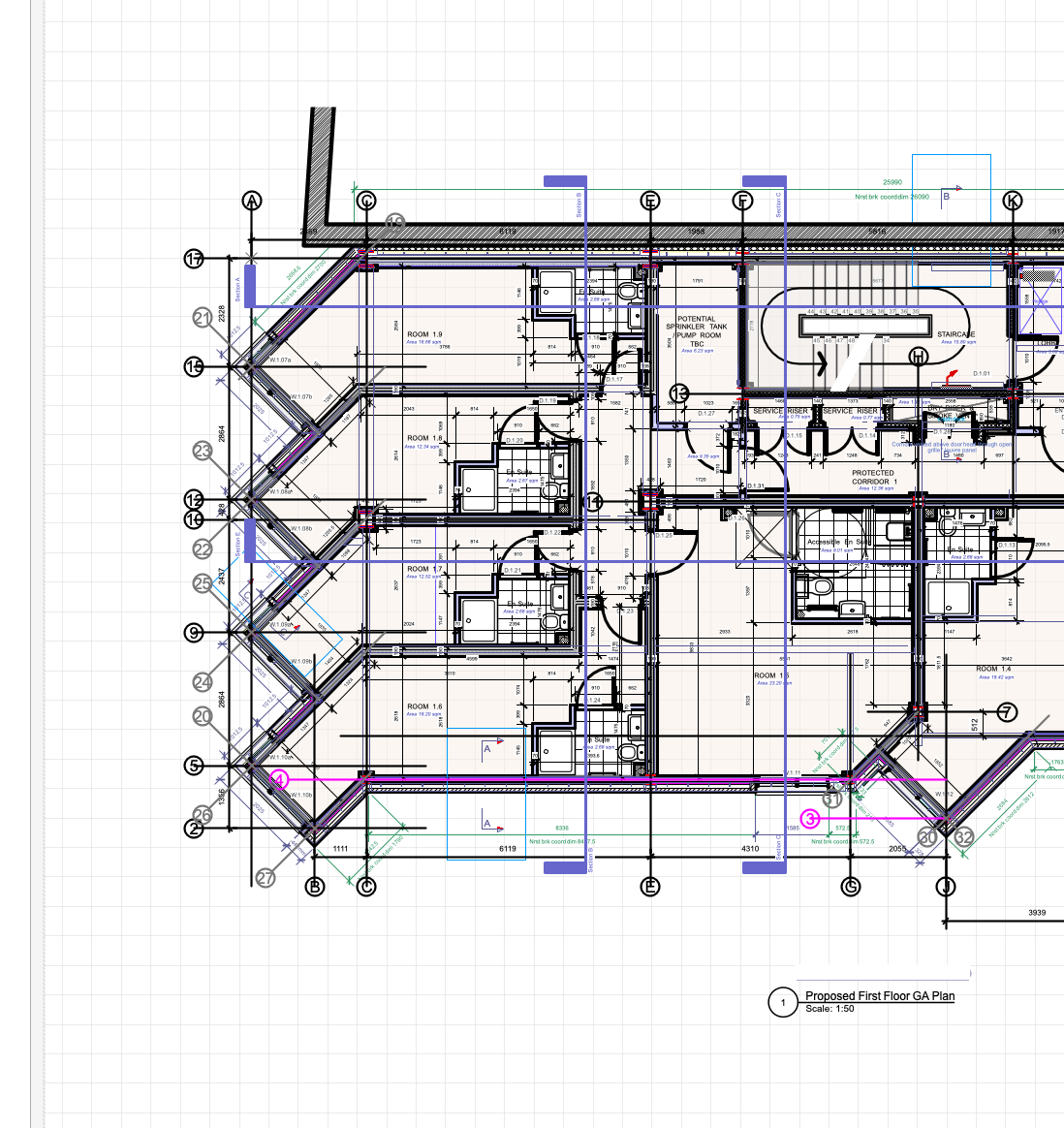Select grid bubble H near the staircase
This screenshot has height=1128, width=1064.
pos(918,357)
